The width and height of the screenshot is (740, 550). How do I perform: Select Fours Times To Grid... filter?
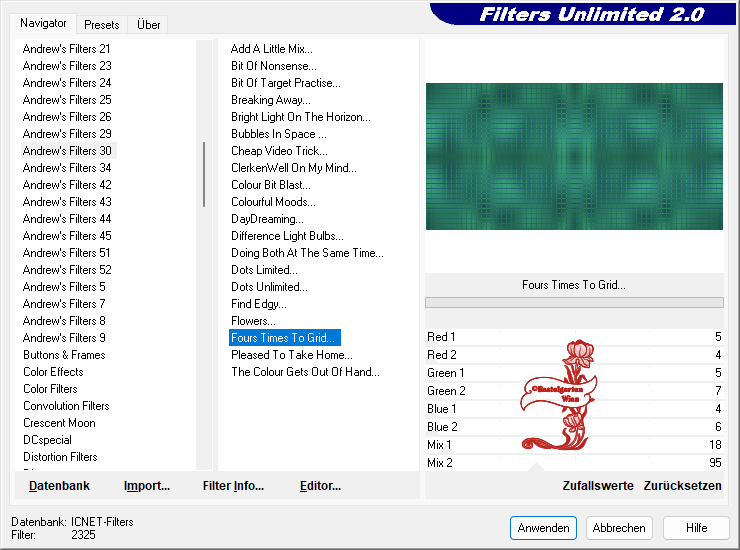tap(285, 338)
